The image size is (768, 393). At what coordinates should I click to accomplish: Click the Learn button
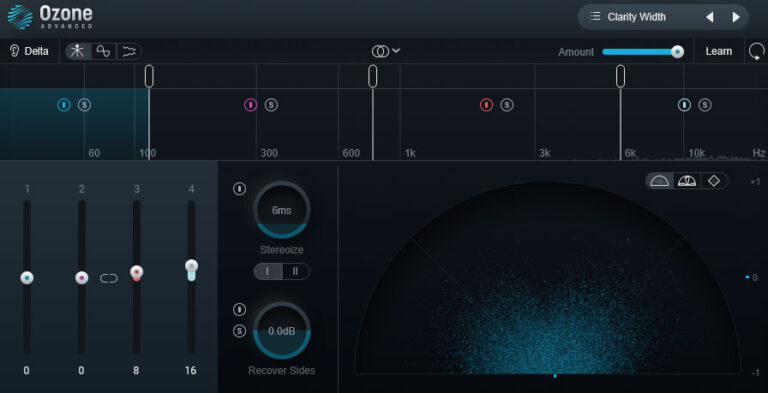tap(719, 51)
